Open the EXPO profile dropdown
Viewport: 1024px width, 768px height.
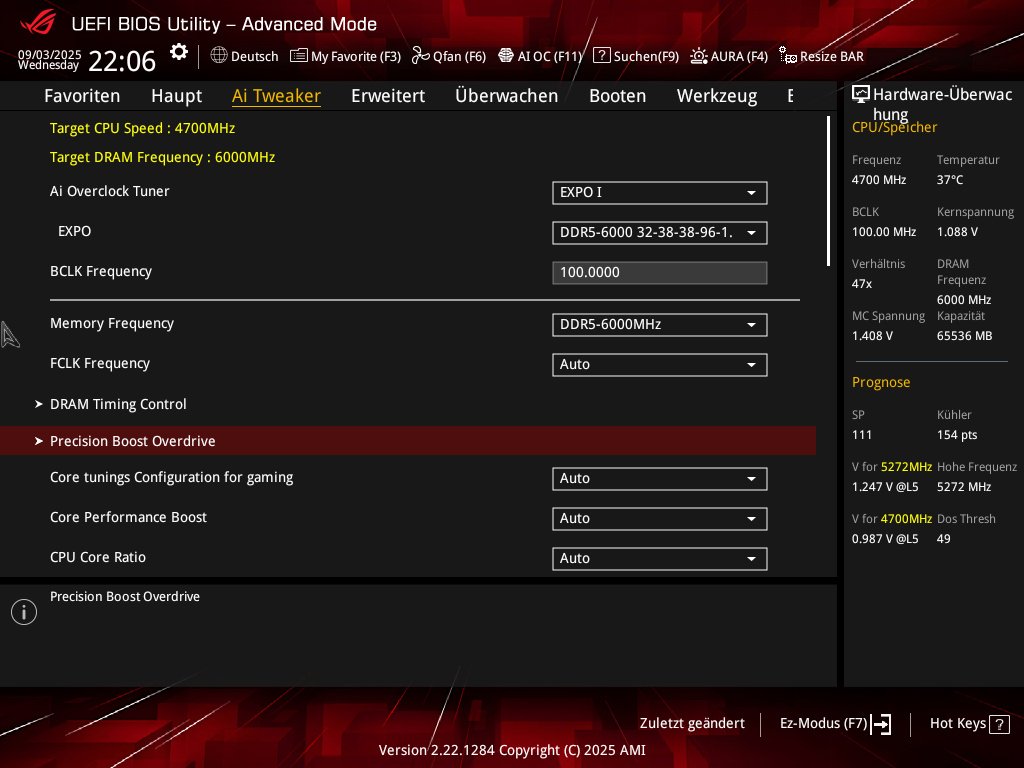tap(660, 232)
